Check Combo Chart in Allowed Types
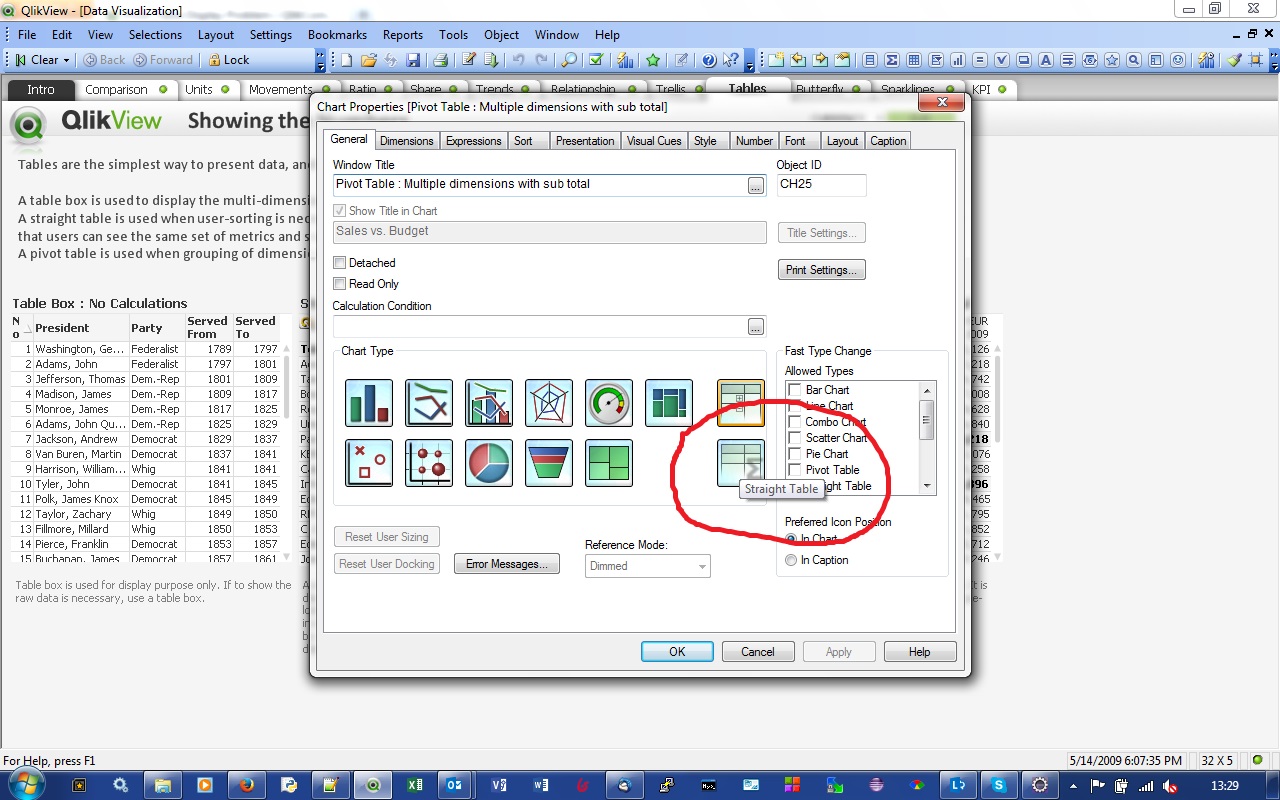 click(795, 422)
